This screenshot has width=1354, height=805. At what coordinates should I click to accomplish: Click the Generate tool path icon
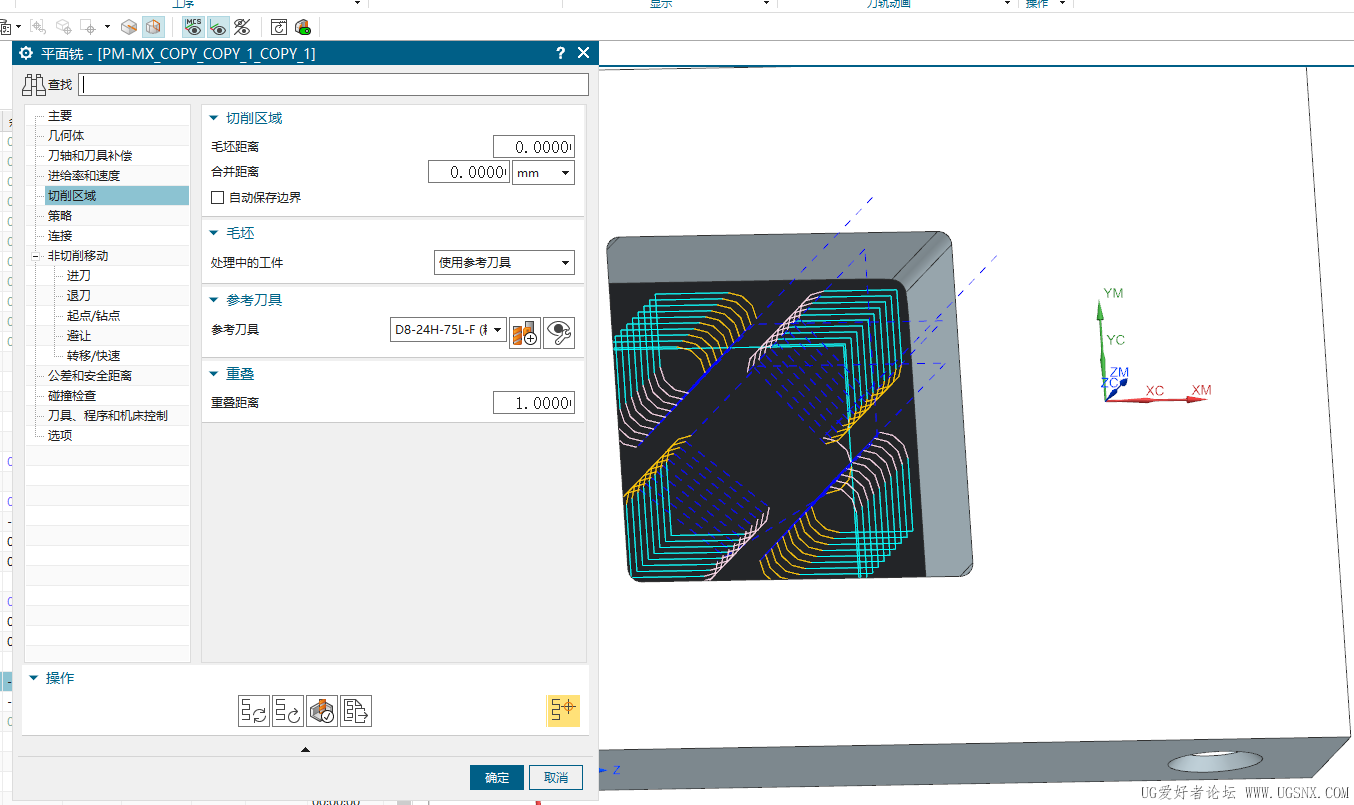253,711
